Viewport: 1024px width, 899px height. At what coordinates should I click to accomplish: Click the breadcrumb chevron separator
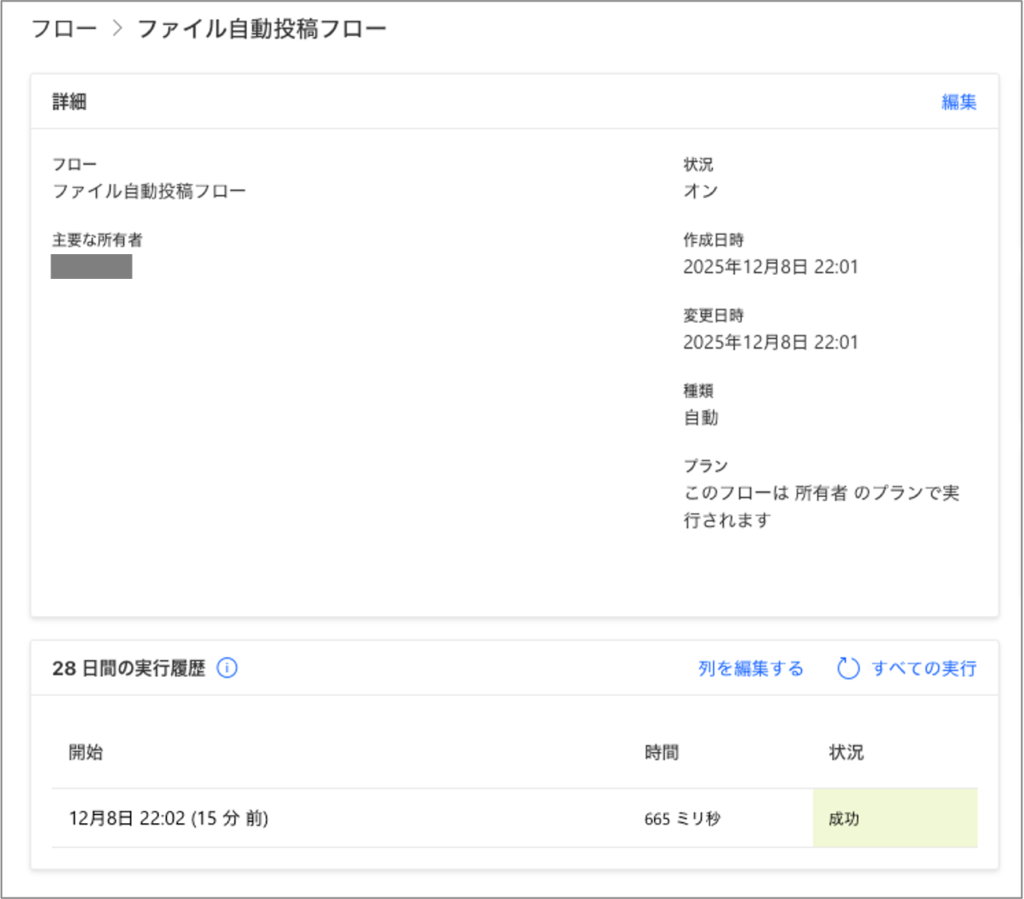(x=116, y=28)
